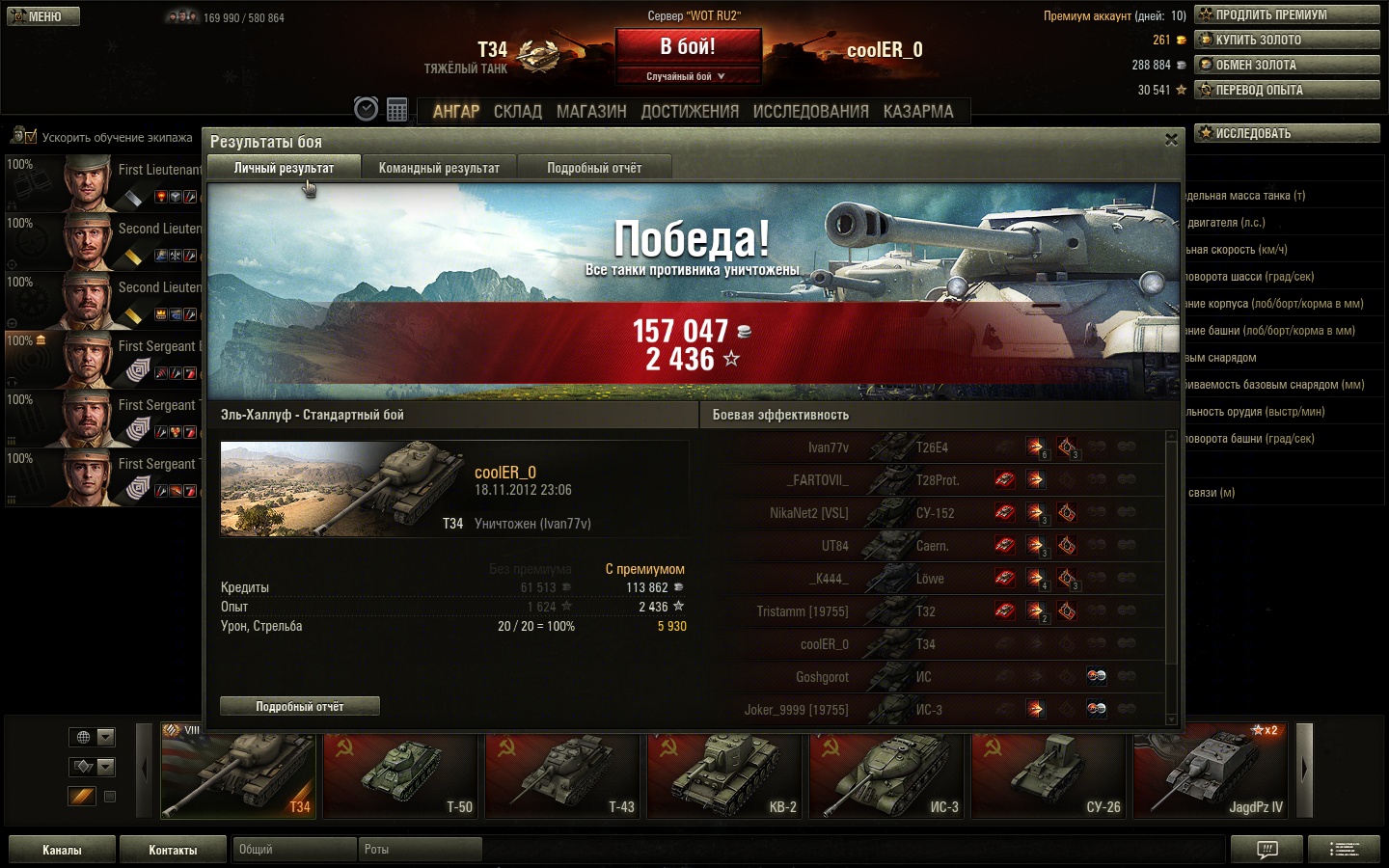Viewport: 1389px width, 868px height.
Task: Switch to Командный результат tab
Action: pos(439,168)
